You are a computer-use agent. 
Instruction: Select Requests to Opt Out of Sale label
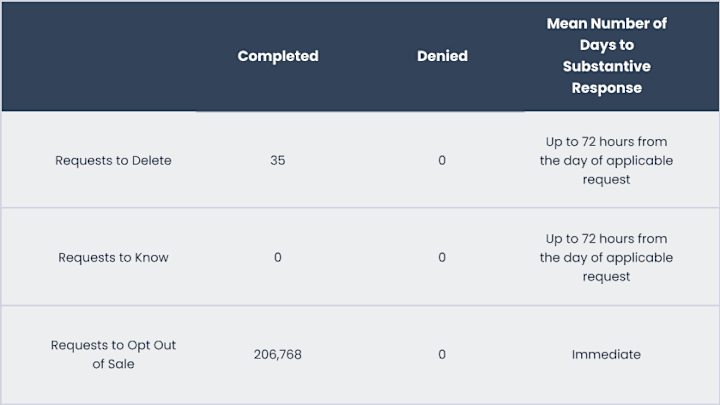coord(113,354)
